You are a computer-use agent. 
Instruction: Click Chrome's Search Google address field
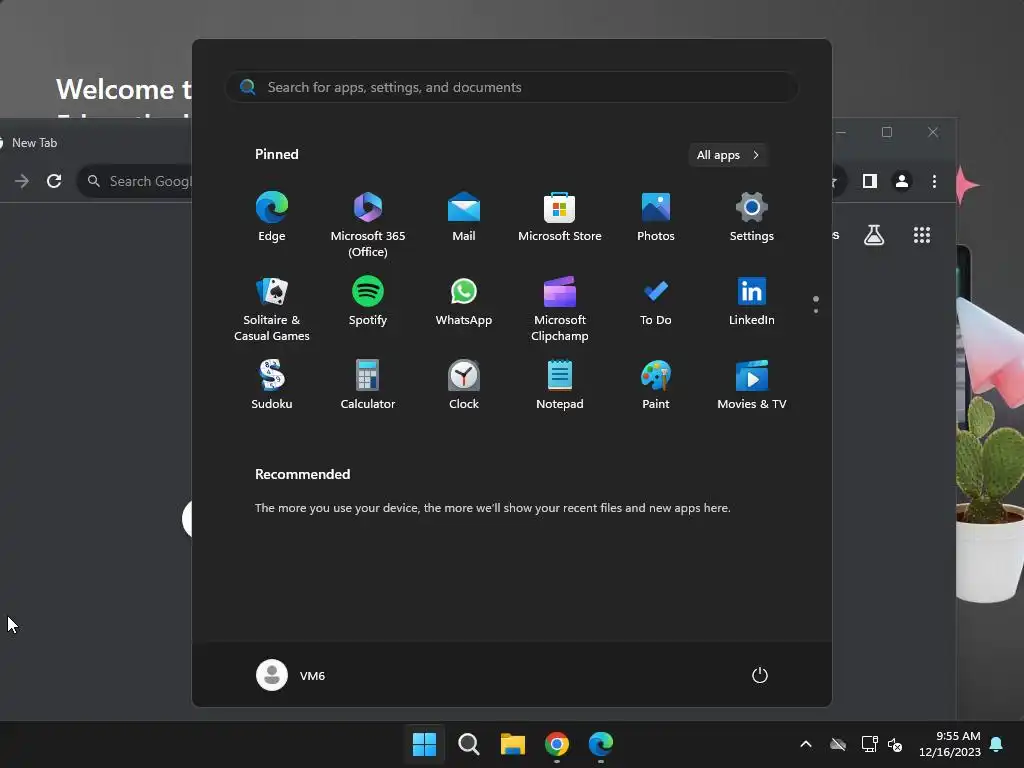(x=134, y=182)
